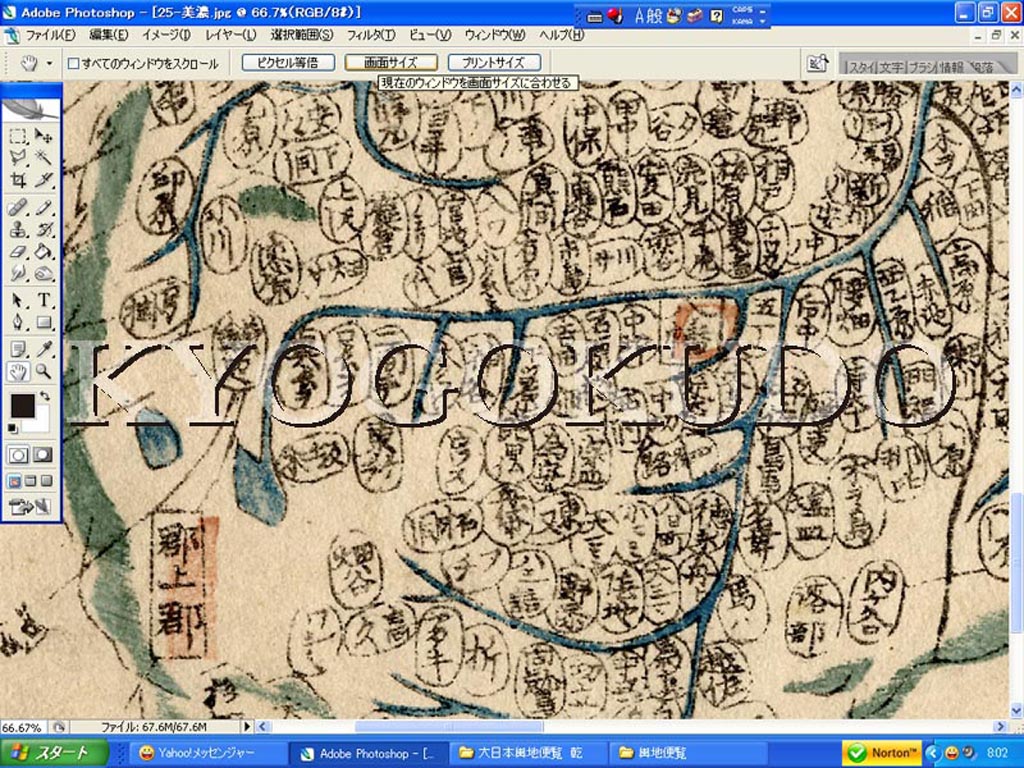Open ビュー(V) menu

[430, 35]
